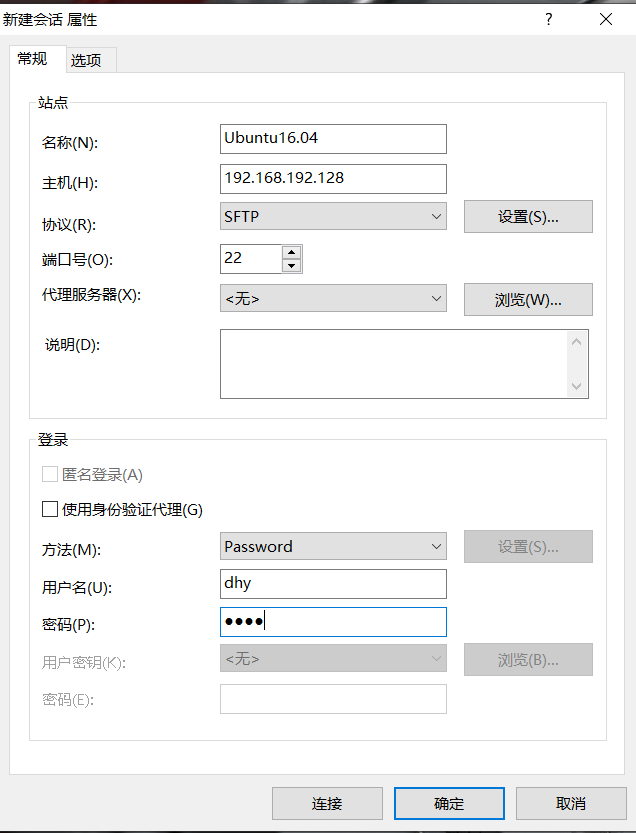Toggle the 匿名登录 checkbox
The width and height of the screenshot is (636, 833).
coord(50,474)
